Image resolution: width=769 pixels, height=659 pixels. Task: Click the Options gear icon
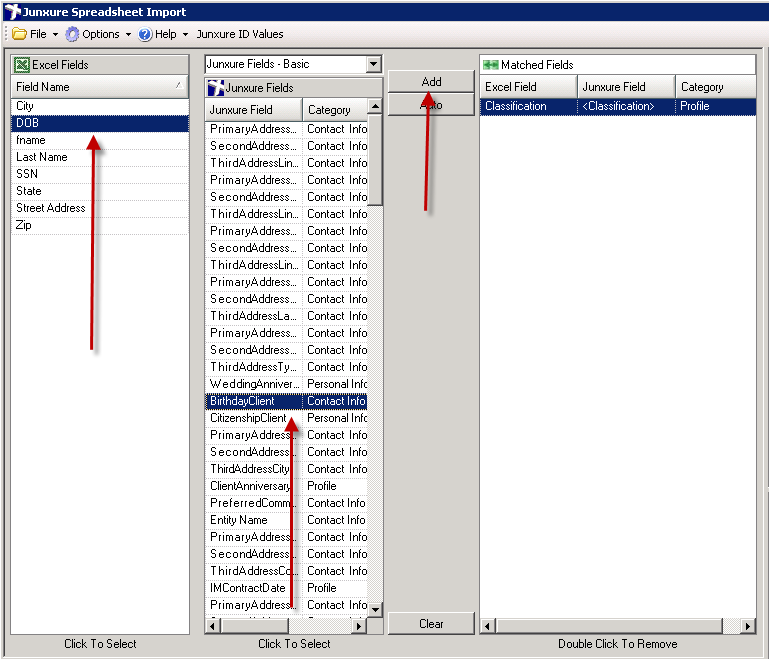click(72, 34)
